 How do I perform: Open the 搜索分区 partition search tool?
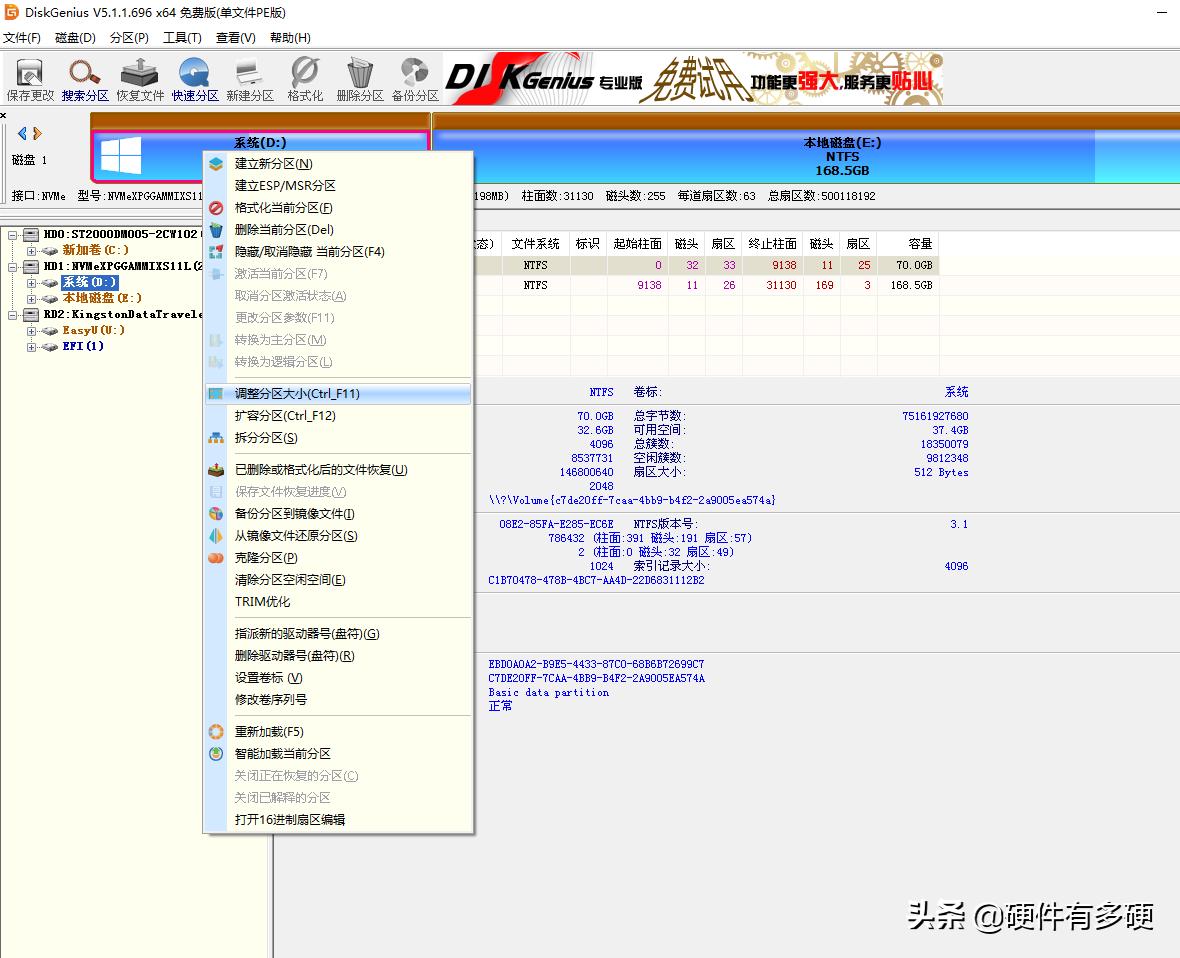[x=84, y=78]
